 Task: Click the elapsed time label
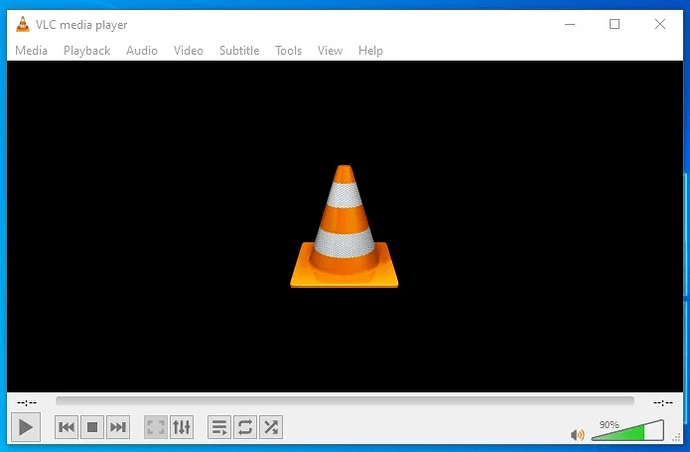click(x=27, y=402)
